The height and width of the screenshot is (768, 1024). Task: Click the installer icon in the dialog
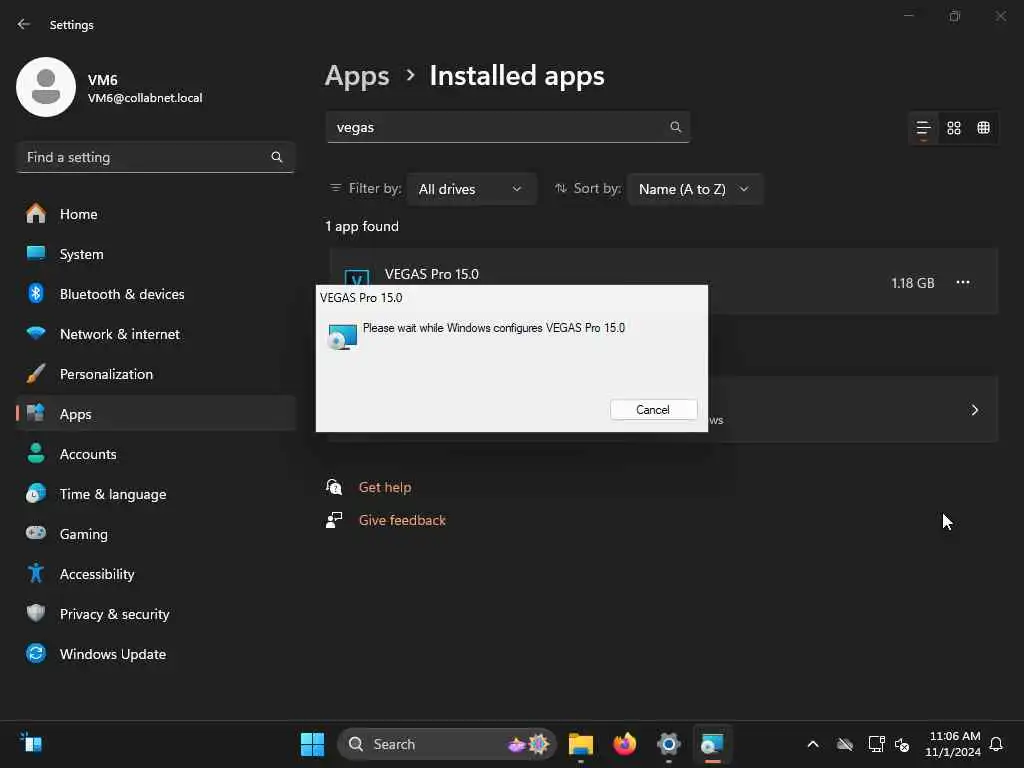coord(342,336)
